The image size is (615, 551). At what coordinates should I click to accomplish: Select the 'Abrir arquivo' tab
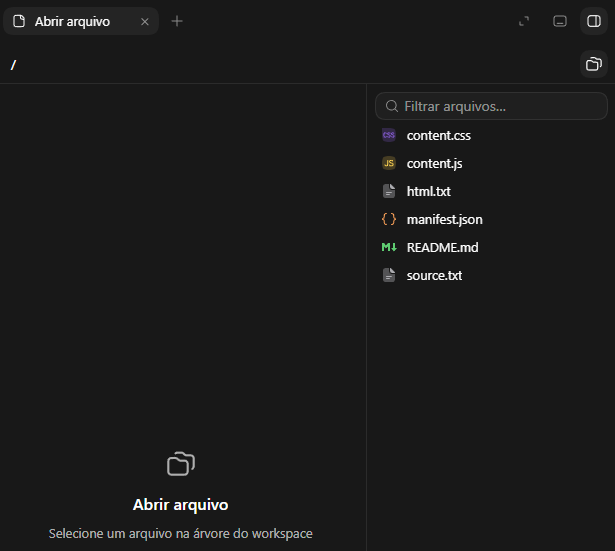click(81, 21)
